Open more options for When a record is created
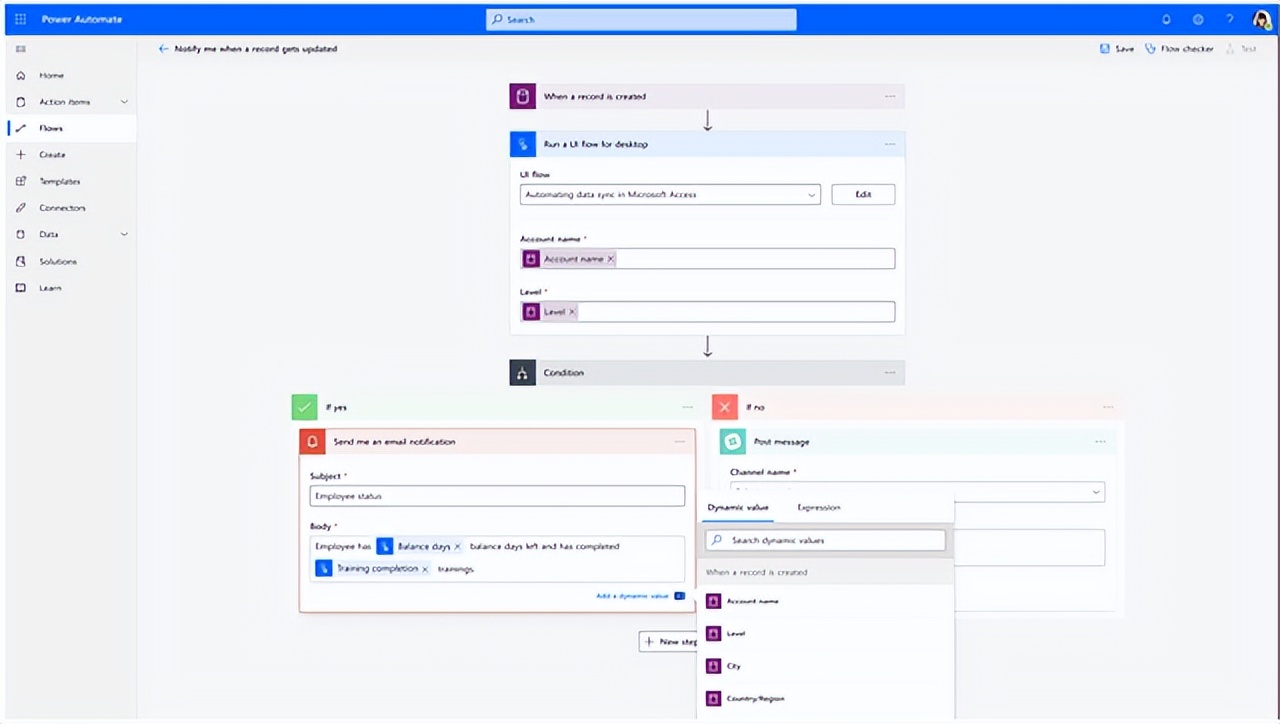The image size is (1280, 724). click(890, 97)
